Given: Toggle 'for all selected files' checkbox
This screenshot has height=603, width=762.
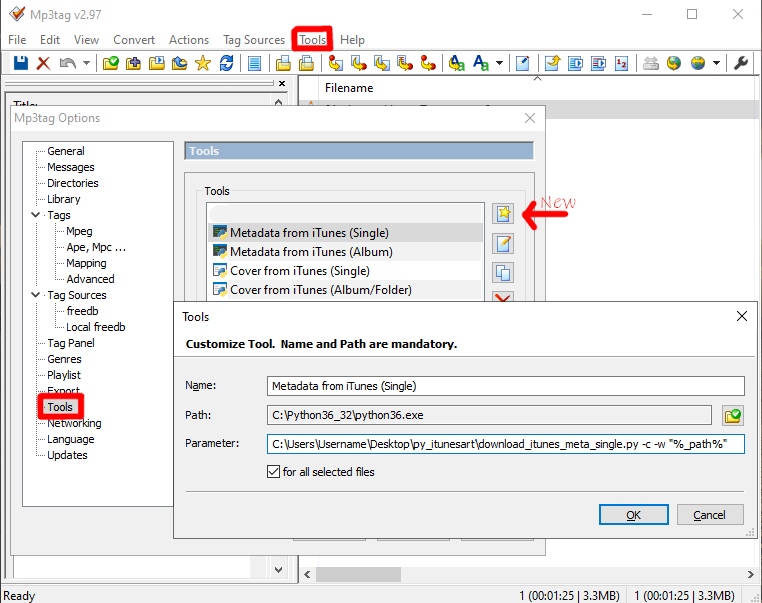Looking at the screenshot, I should (274, 471).
